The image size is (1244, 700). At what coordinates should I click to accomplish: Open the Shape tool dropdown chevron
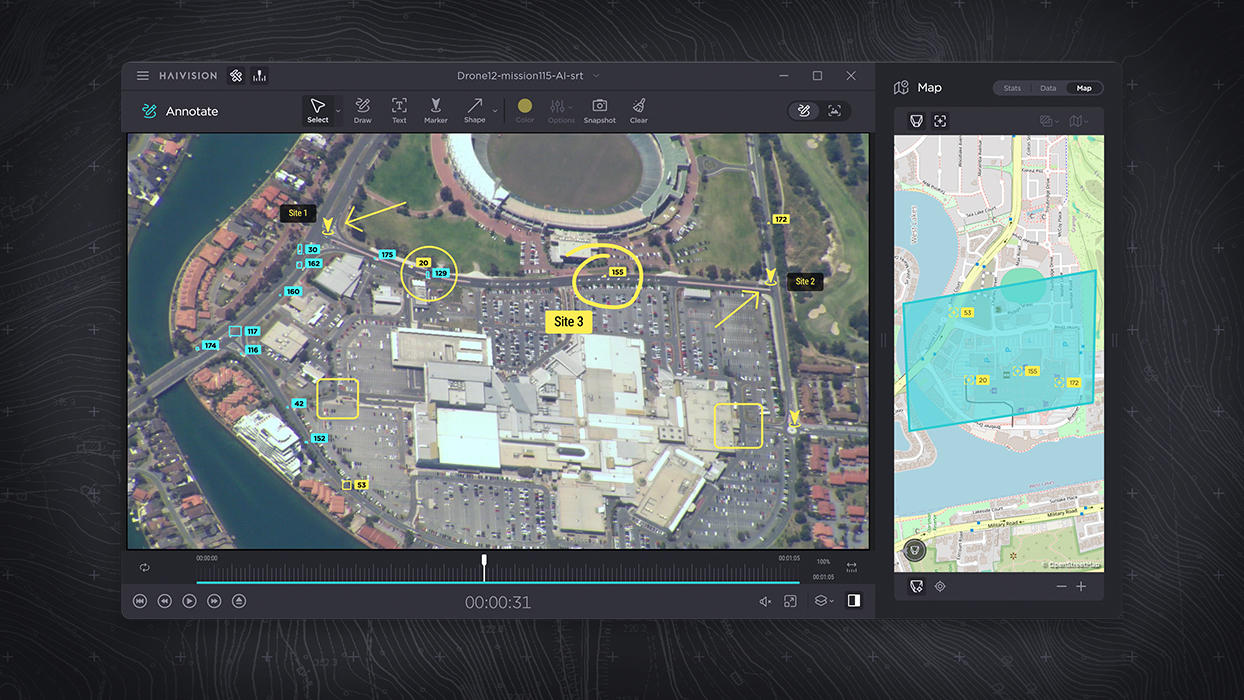point(495,110)
